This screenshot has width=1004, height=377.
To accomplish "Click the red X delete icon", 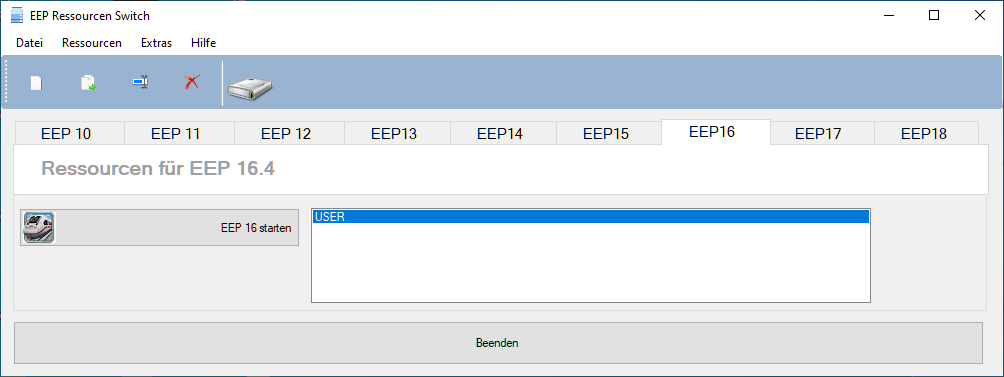I will point(191,82).
